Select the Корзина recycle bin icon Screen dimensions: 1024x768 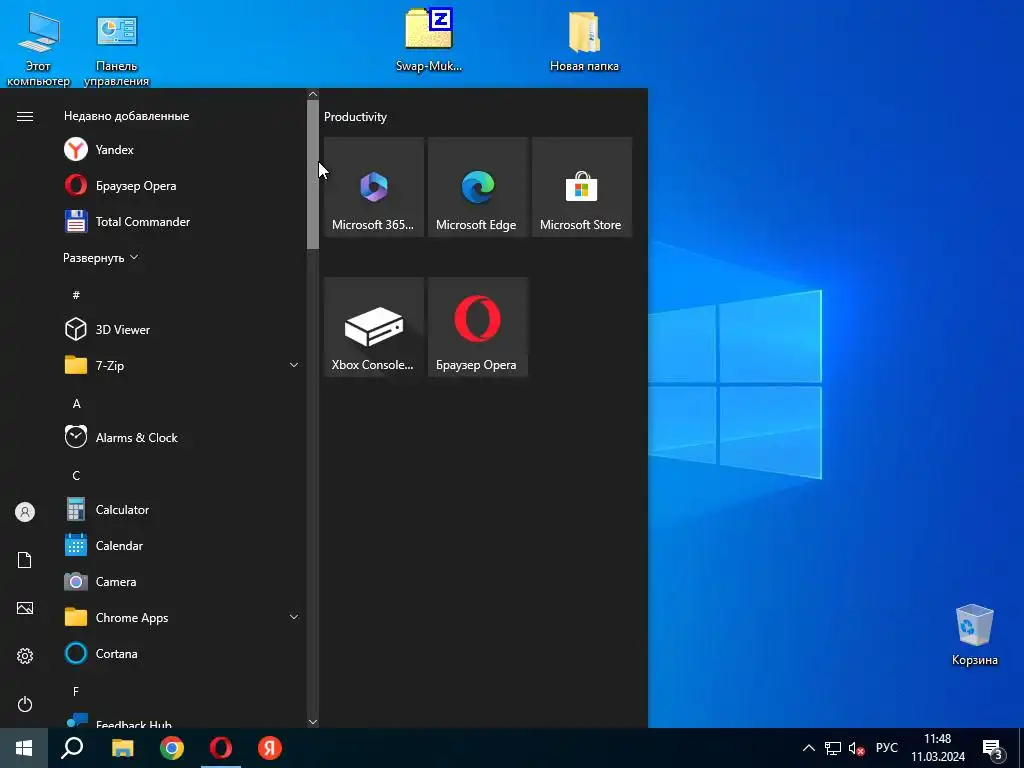click(974, 635)
